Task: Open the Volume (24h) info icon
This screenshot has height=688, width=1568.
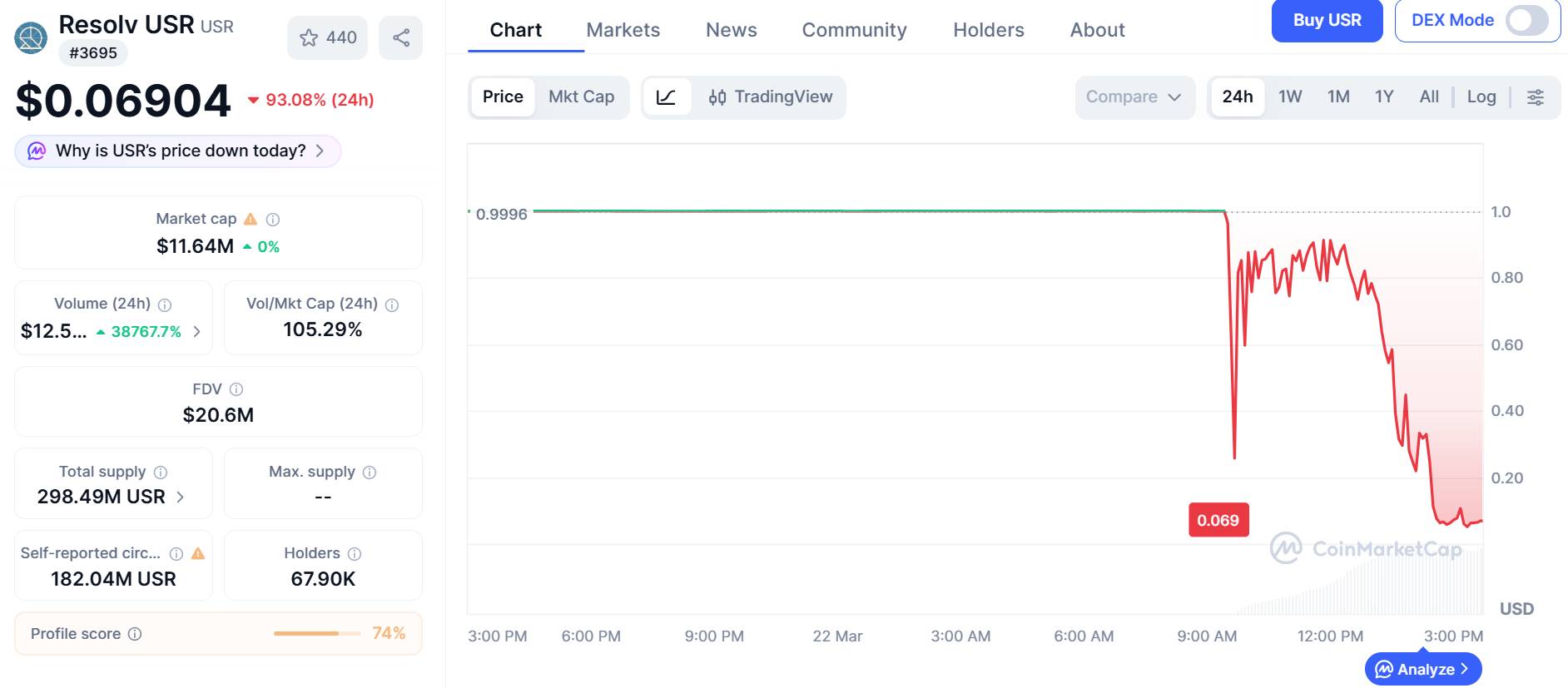Action: [x=165, y=304]
